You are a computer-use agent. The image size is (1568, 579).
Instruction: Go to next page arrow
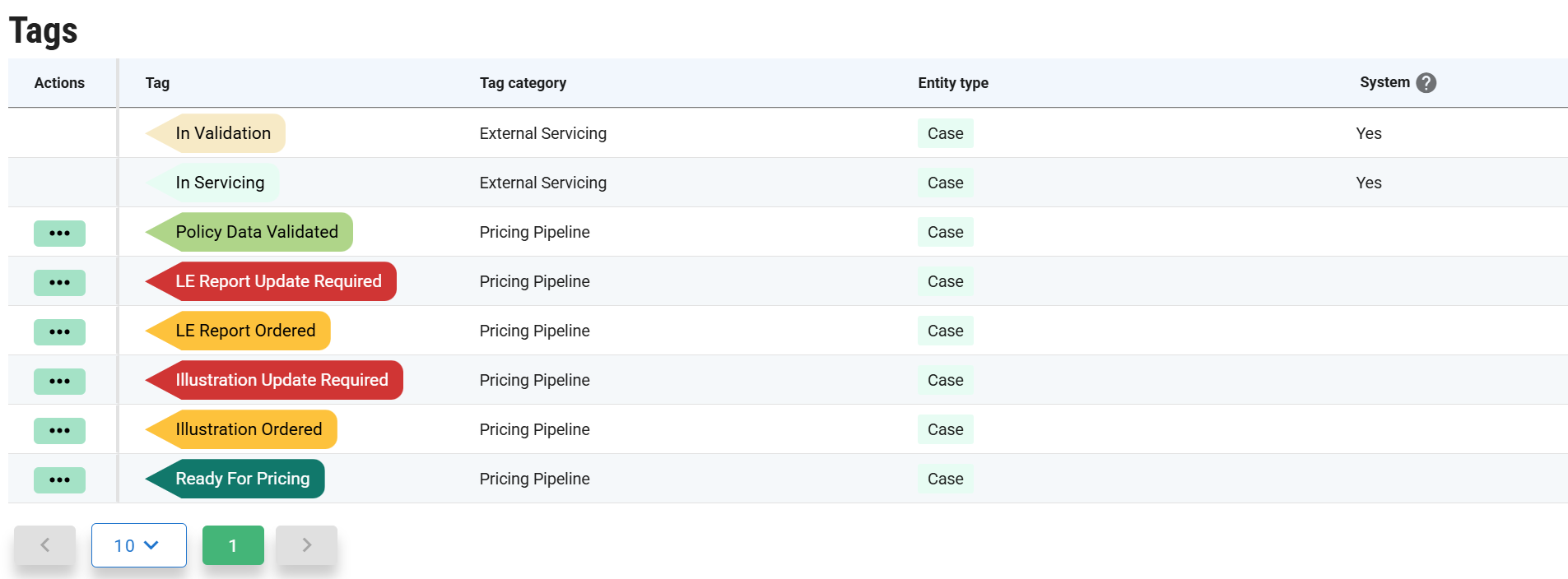pos(306,545)
